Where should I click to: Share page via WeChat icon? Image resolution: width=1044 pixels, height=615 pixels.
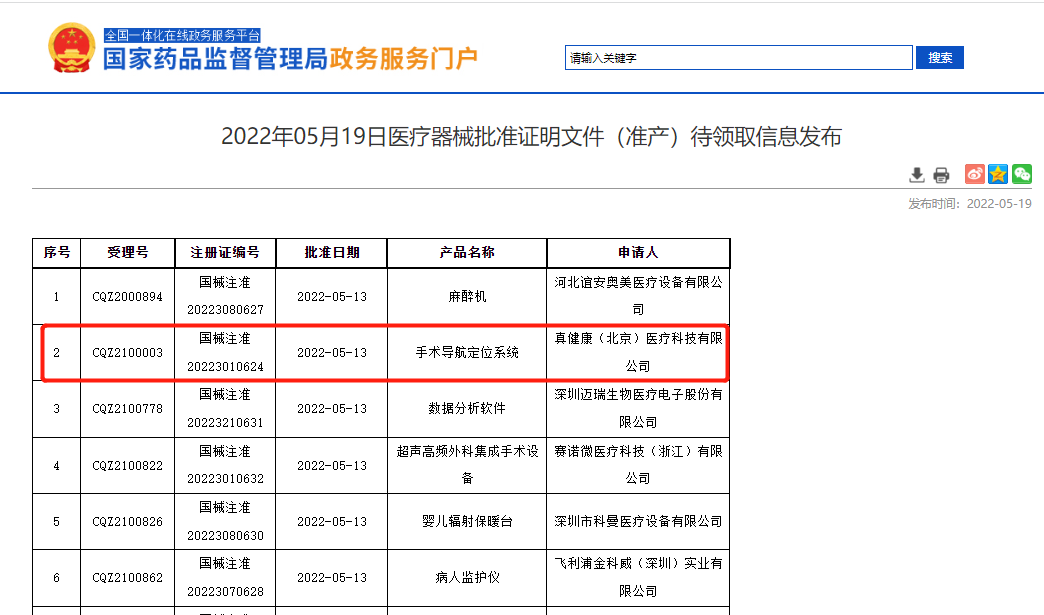[1021, 174]
